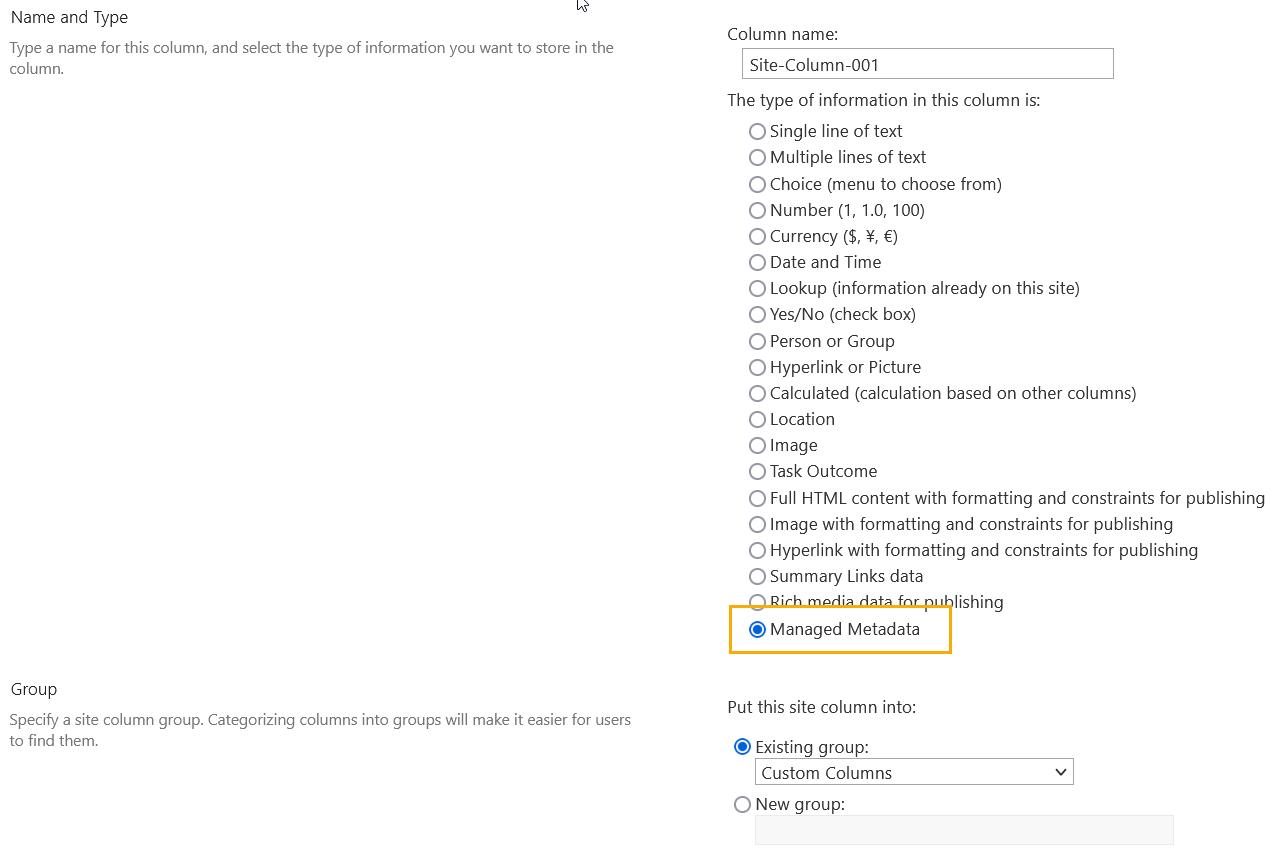This screenshot has height=857, width=1280.
Task: Open the Custom Columns group dropdown
Action: [x=913, y=771]
